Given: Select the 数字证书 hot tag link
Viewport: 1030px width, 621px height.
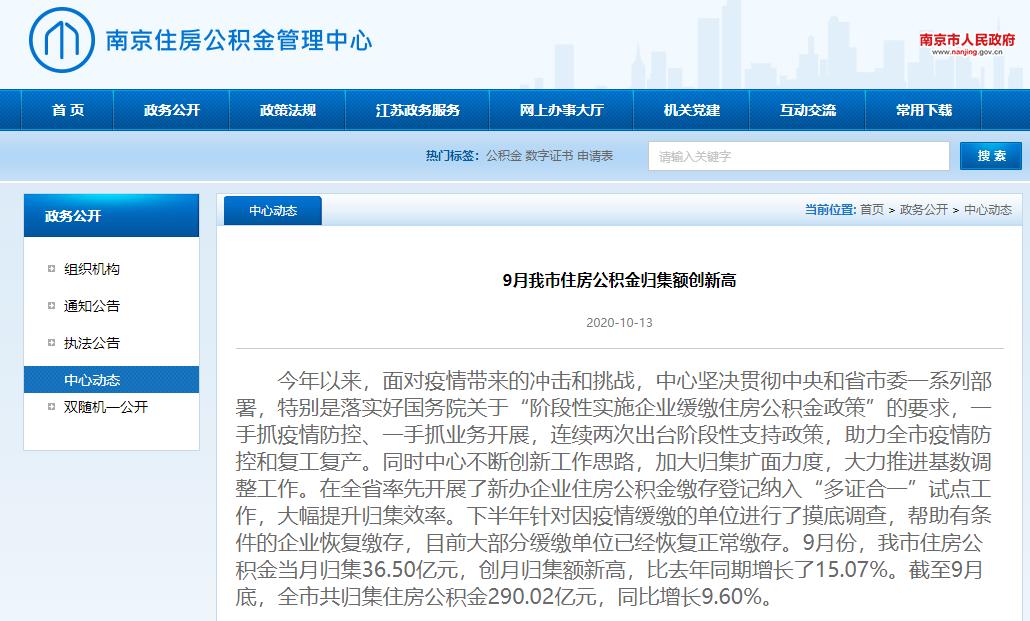Looking at the screenshot, I should [549, 156].
